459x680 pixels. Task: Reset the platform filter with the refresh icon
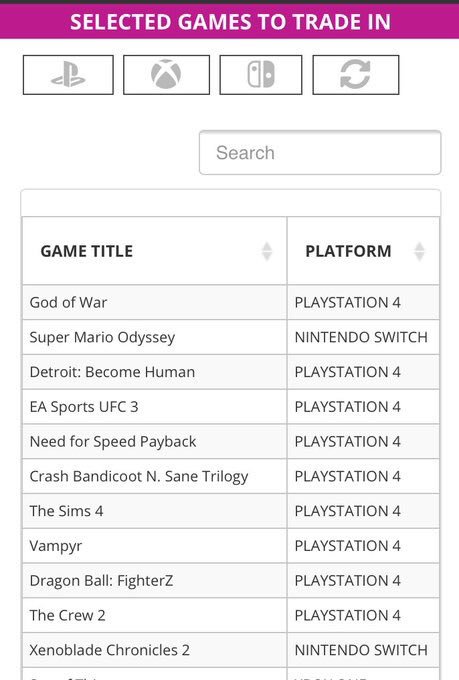pos(356,75)
